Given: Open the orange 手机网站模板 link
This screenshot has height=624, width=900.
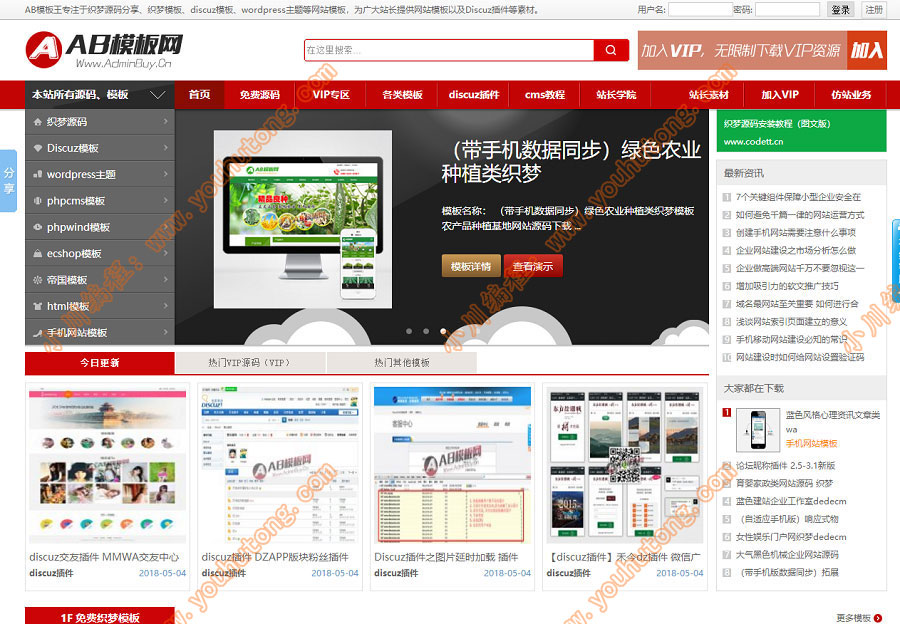Looking at the screenshot, I should 812,443.
